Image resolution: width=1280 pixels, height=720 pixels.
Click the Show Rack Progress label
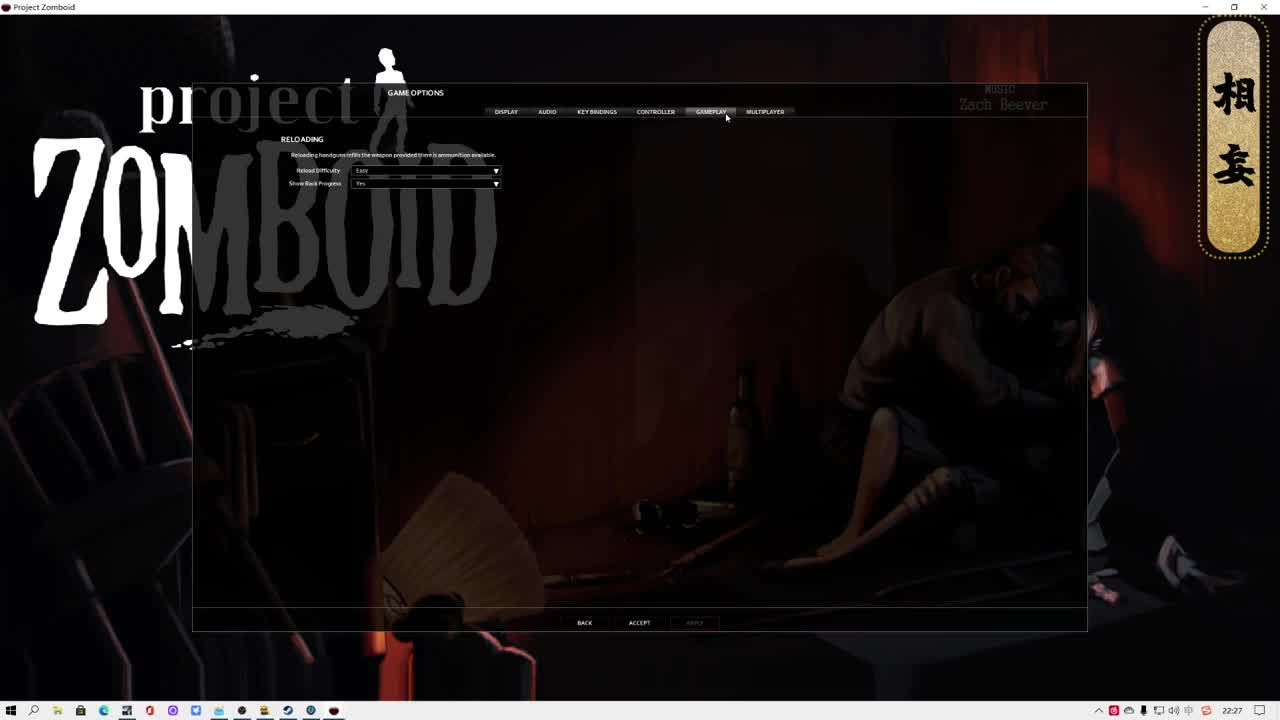pyautogui.click(x=315, y=184)
